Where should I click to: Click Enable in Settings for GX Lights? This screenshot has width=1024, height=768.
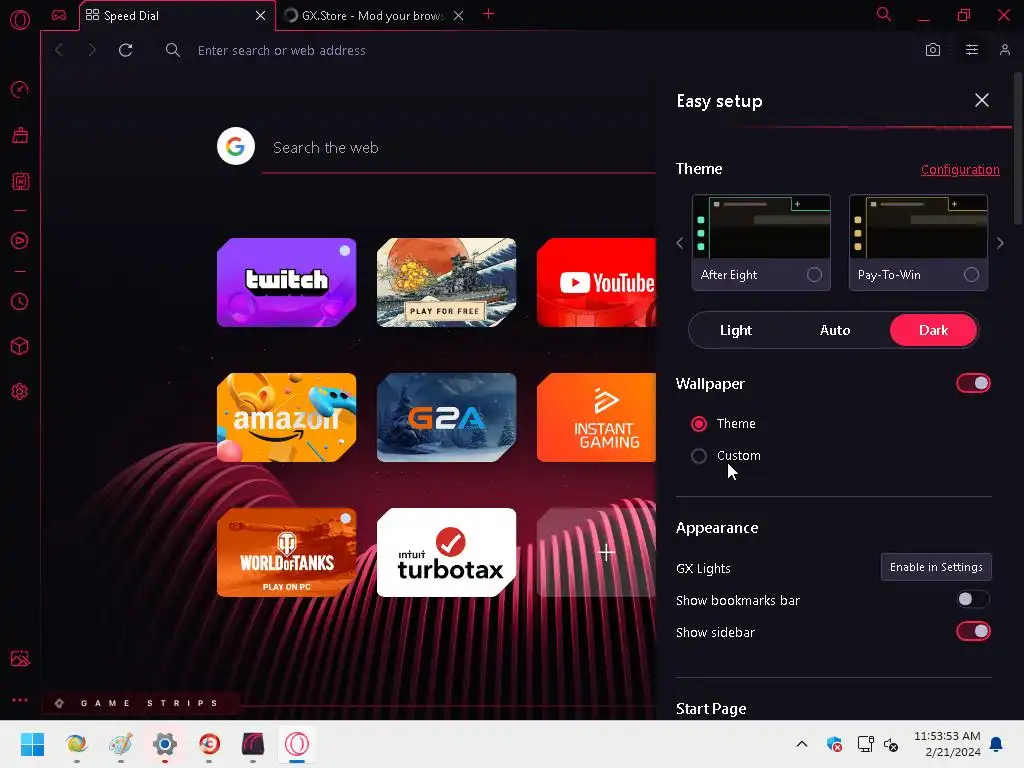[936, 567]
